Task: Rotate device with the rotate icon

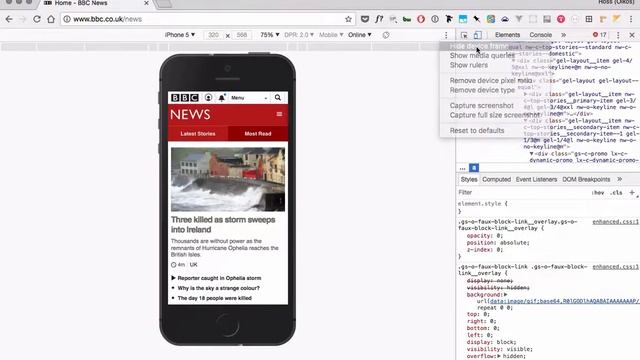Action: 386,35
